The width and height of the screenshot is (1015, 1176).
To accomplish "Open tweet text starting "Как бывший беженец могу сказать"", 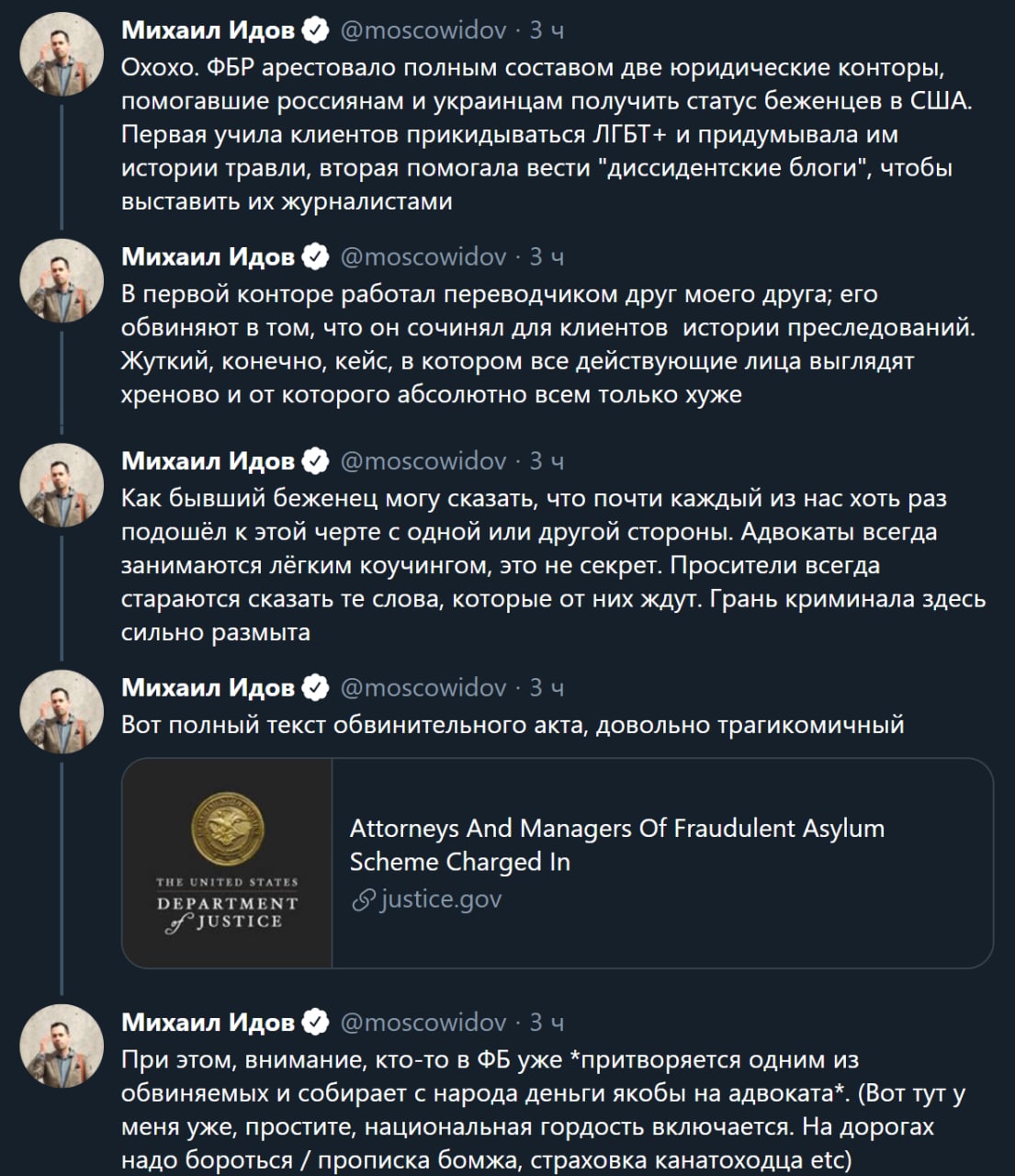I will point(553,565).
